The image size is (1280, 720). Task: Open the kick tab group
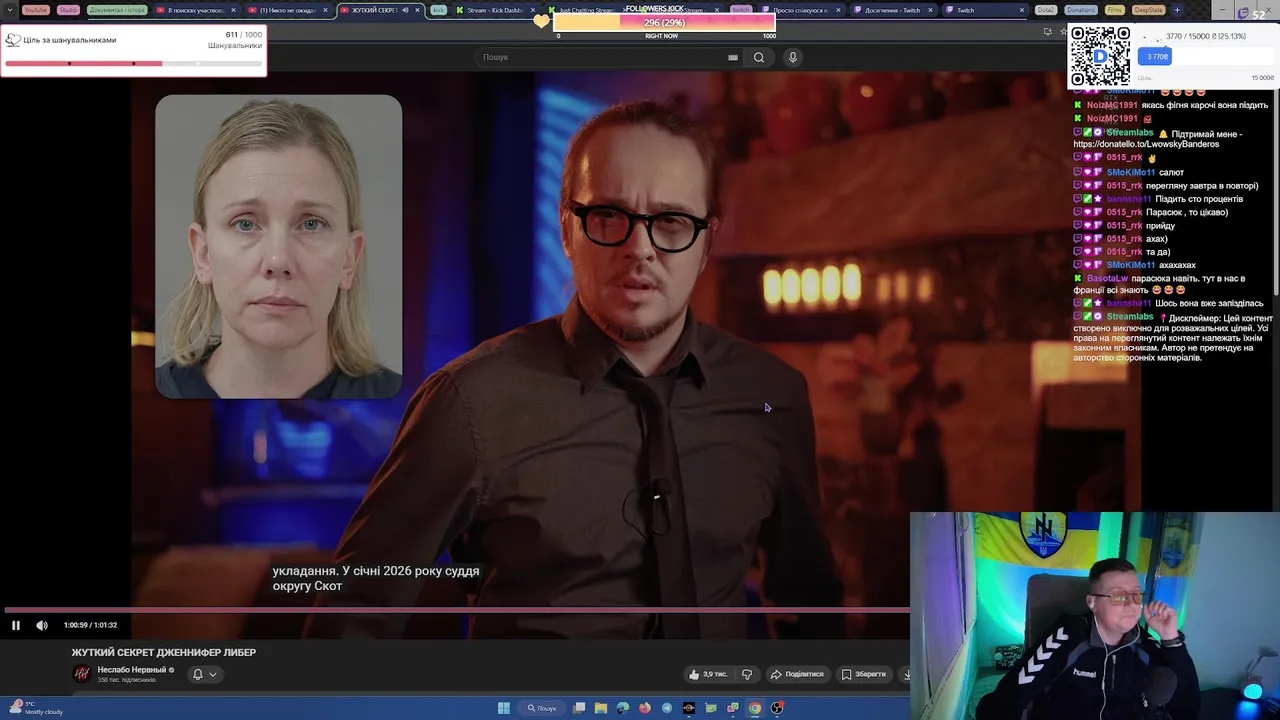pyautogui.click(x=438, y=10)
